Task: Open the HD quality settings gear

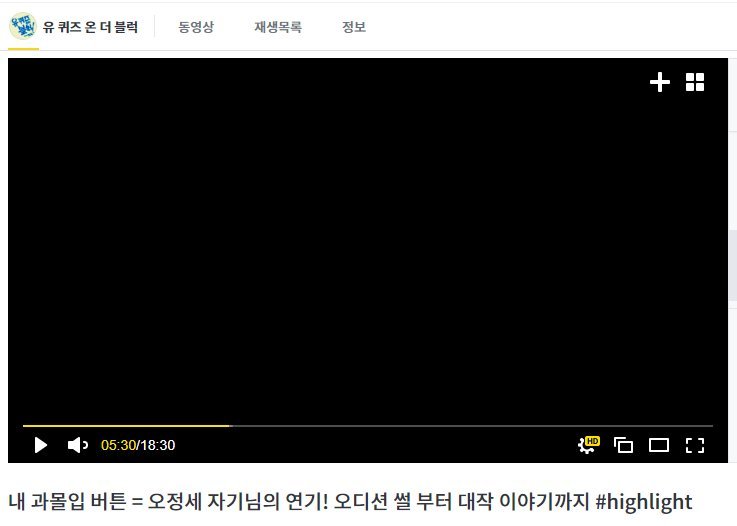Action: click(x=588, y=445)
